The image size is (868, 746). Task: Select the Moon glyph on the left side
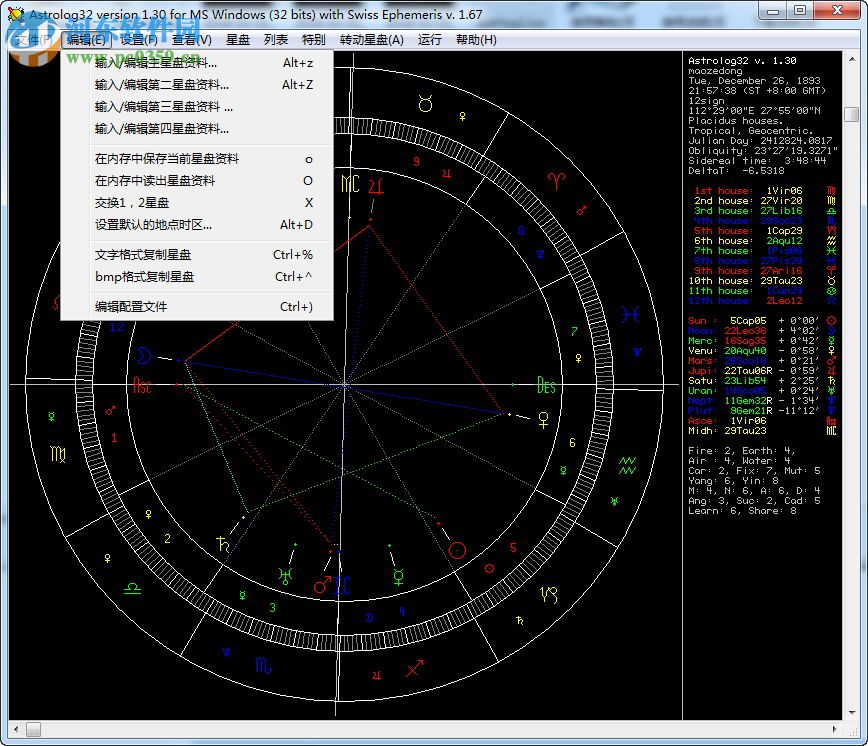tap(143, 354)
